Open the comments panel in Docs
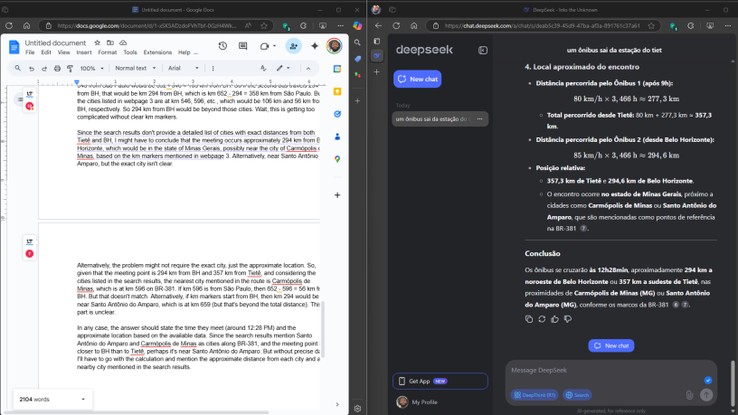Image resolution: width=738 pixels, height=415 pixels. coord(243,46)
